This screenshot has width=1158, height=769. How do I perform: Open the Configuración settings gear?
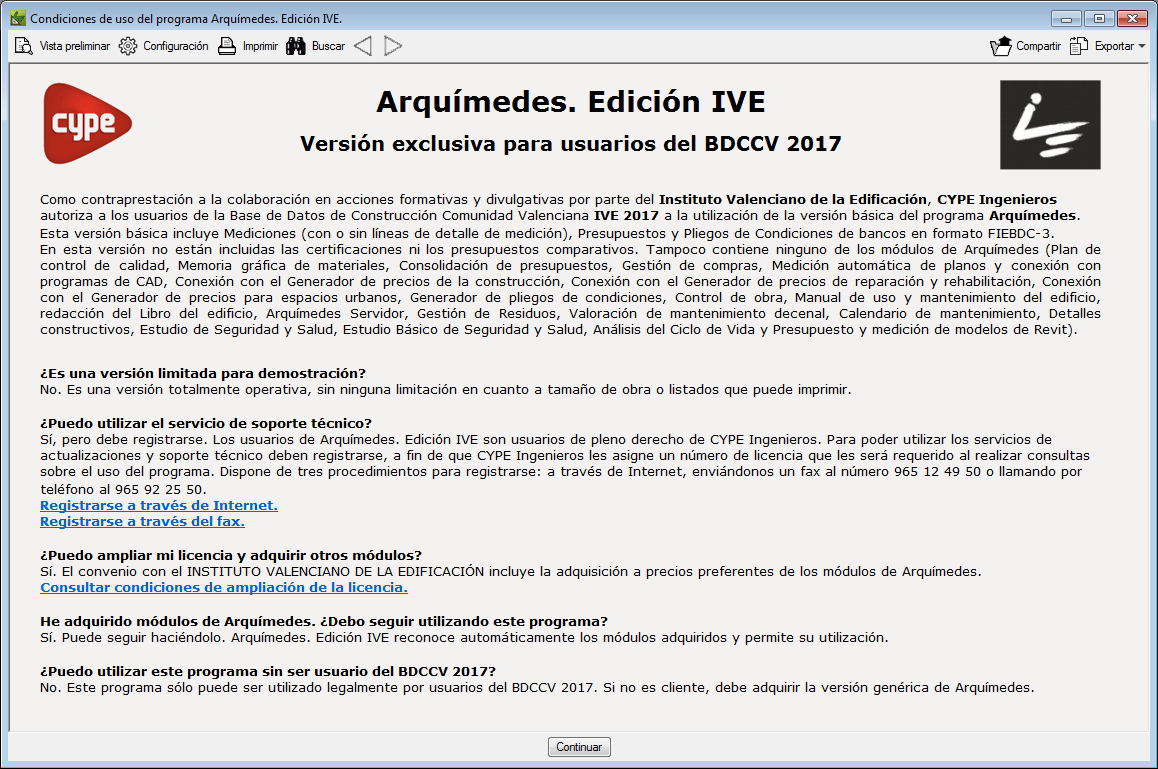tap(163, 46)
